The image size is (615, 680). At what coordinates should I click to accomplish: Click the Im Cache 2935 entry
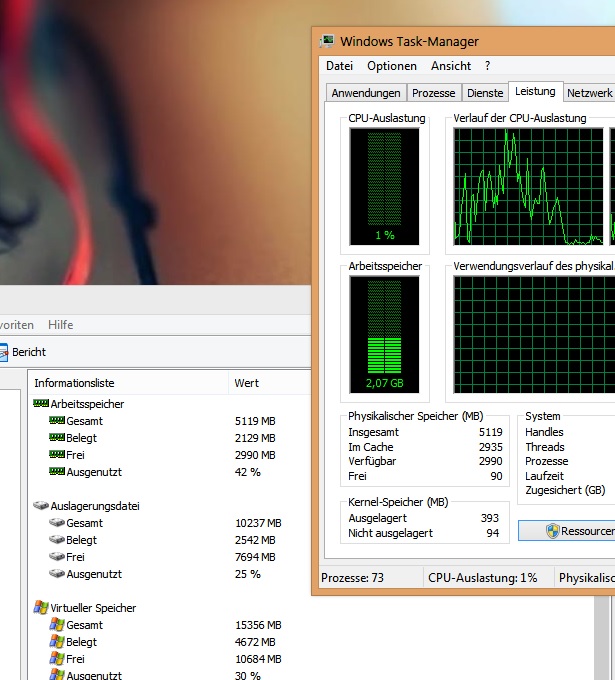pyautogui.click(x=425, y=447)
